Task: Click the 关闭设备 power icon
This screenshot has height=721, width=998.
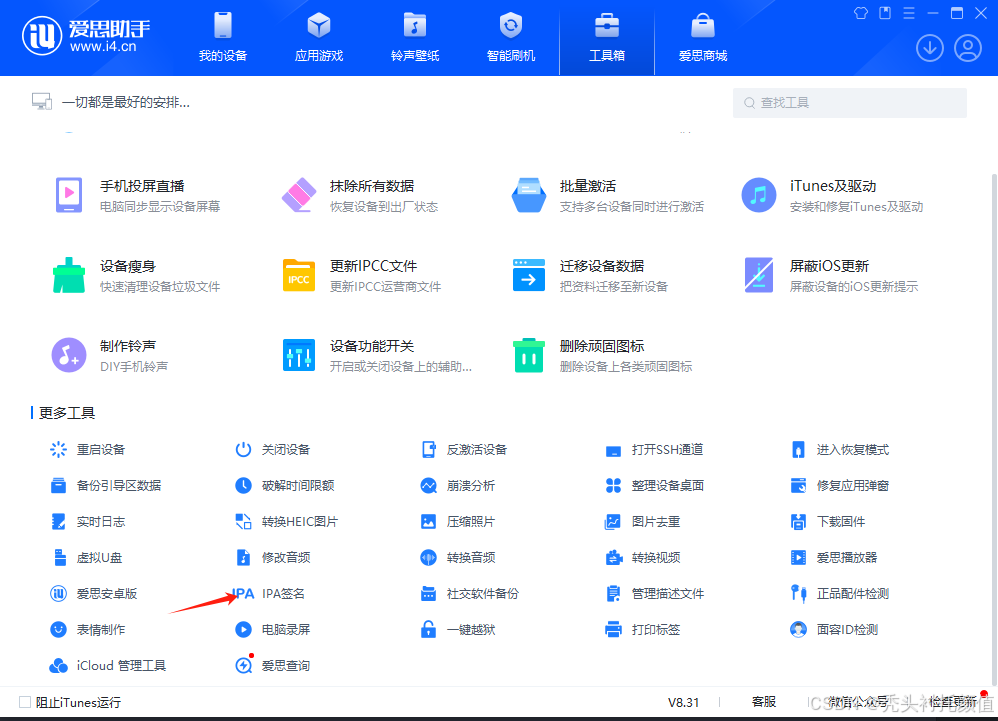Action: pyautogui.click(x=243, y=450)
